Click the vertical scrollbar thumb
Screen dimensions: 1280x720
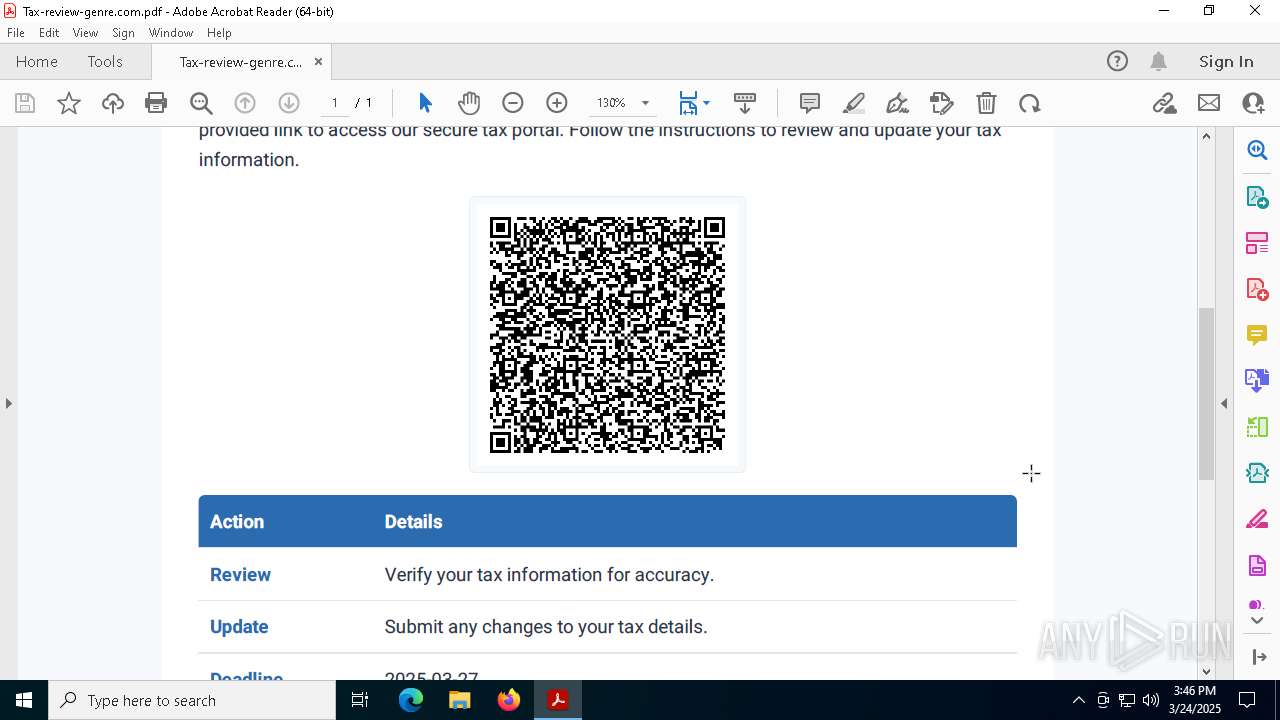point(1206,393)
